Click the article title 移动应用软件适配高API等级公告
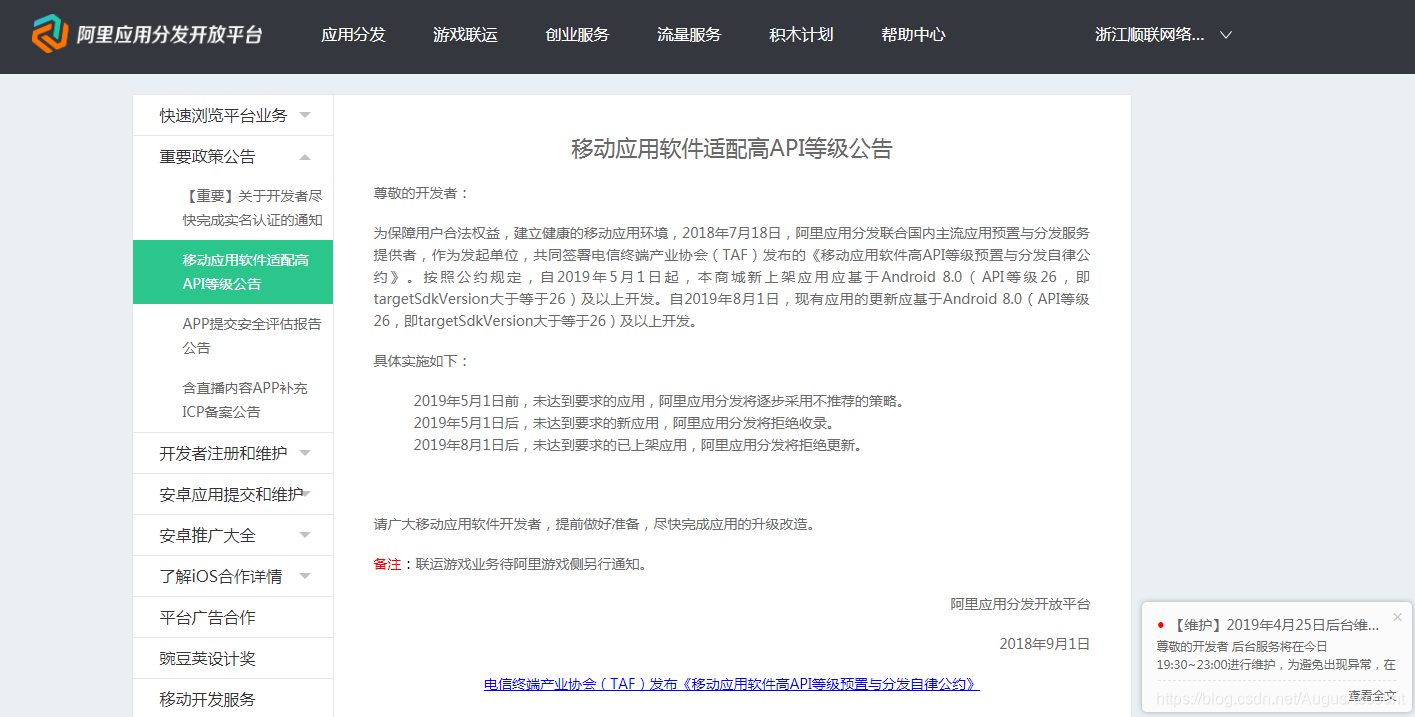 tap(732, 149)
